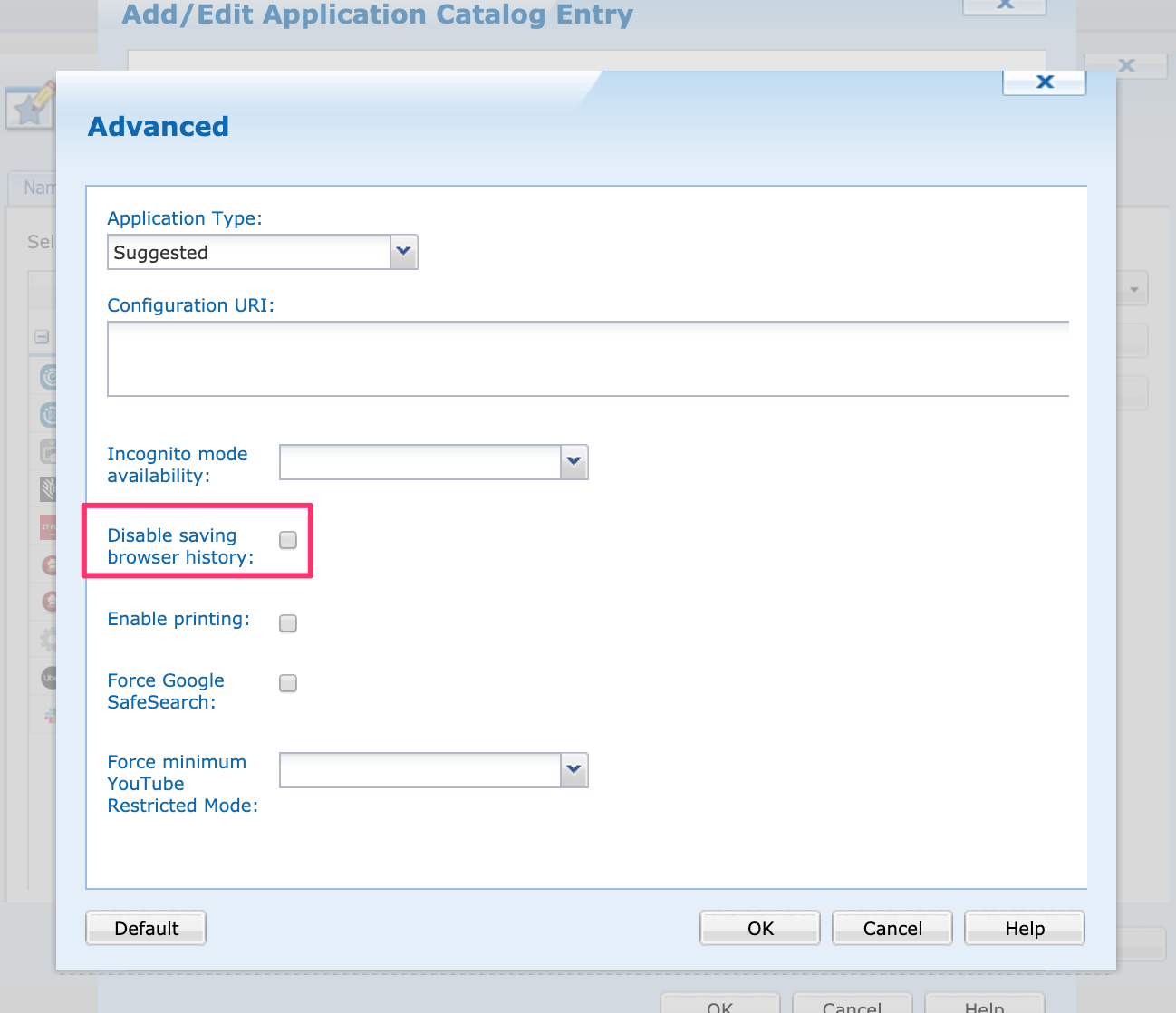Viewport: 1176px width, 1013px height.
Task: Click inside the Configuration URI text box
Action: [587, 359]
